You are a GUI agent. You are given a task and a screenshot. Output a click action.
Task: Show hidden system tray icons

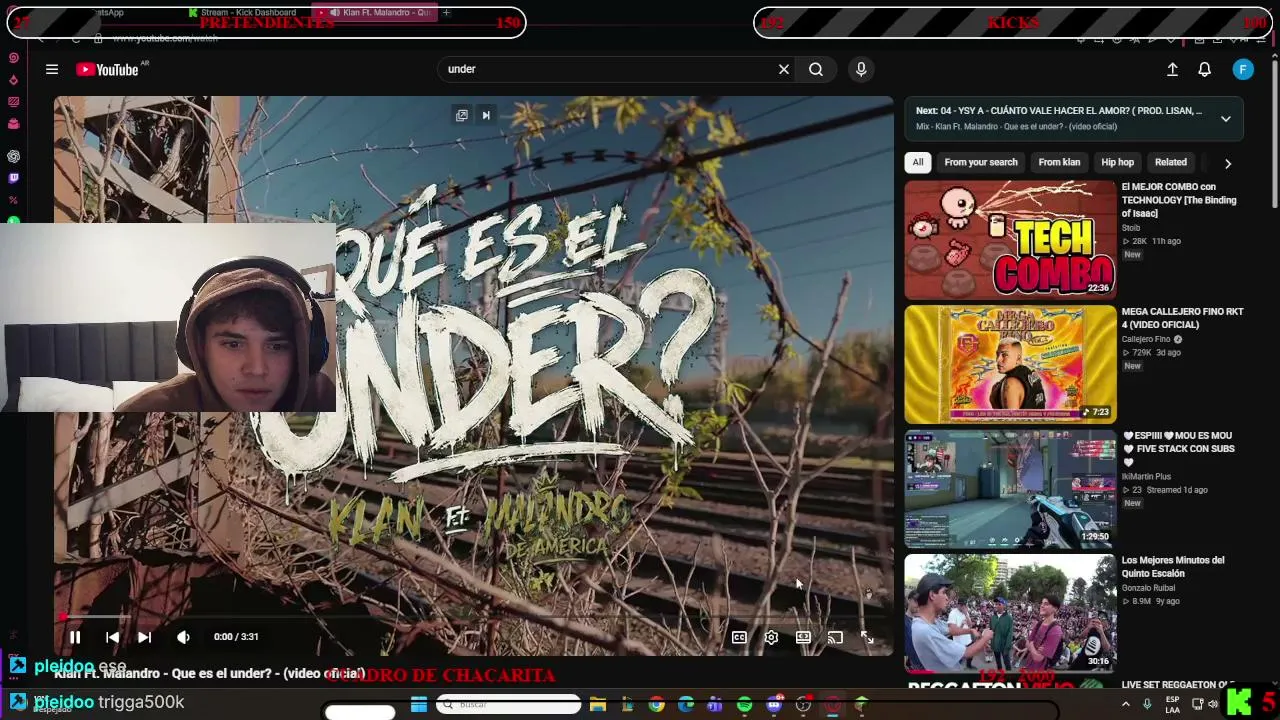coord(1125,705)
